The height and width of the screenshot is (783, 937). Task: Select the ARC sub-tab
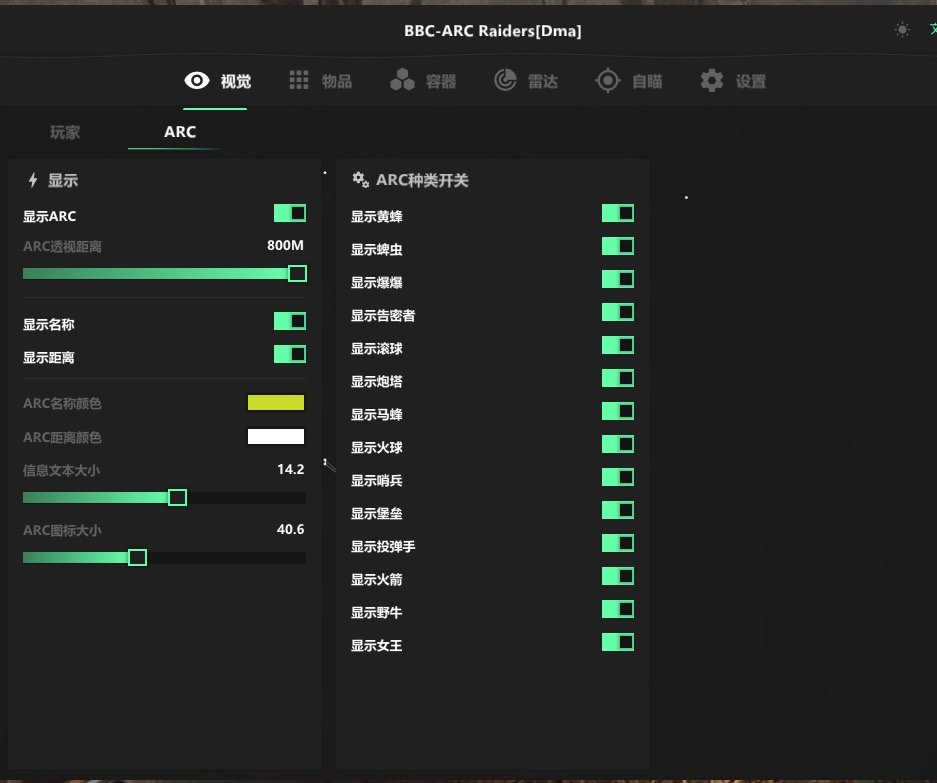coord(180,132)
